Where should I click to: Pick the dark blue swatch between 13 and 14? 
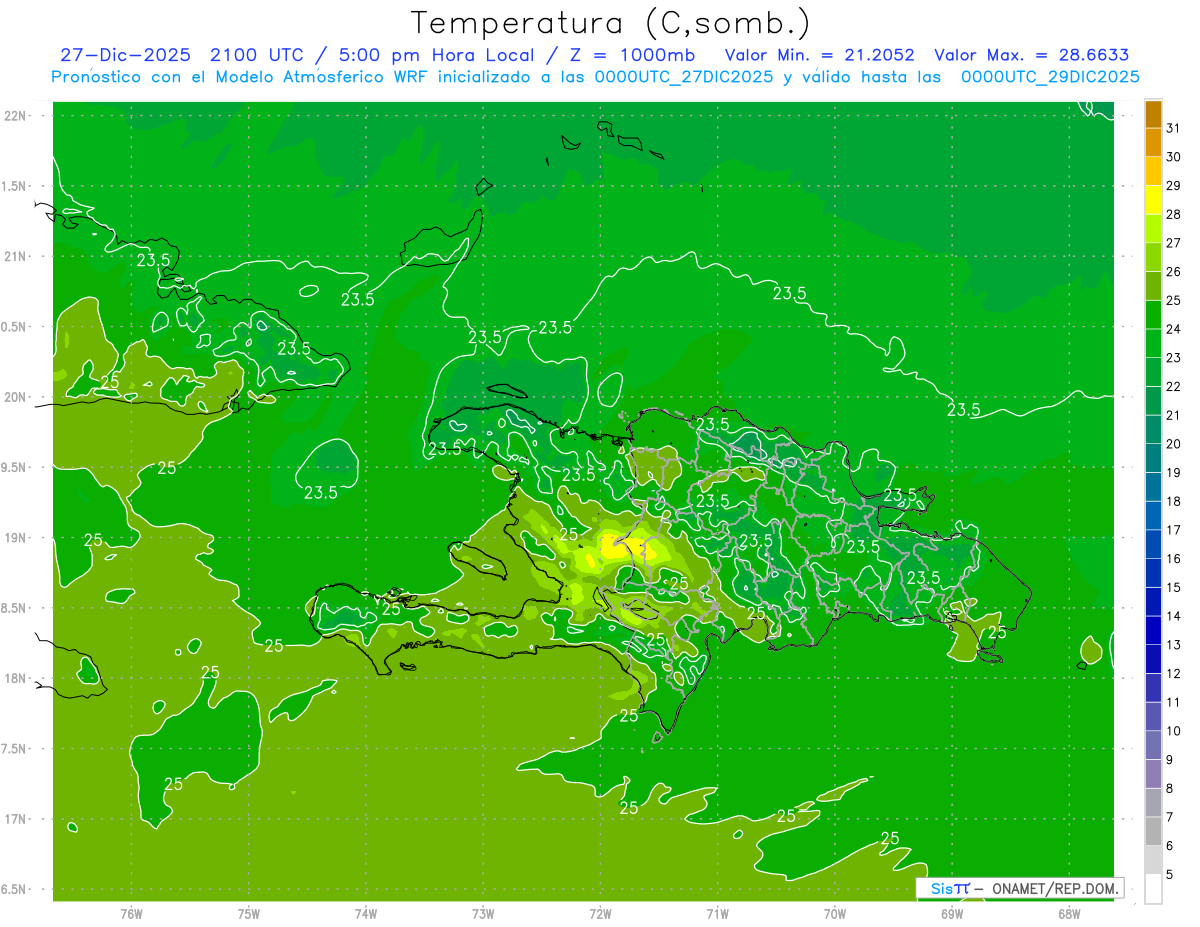(x=1153, y=630)
